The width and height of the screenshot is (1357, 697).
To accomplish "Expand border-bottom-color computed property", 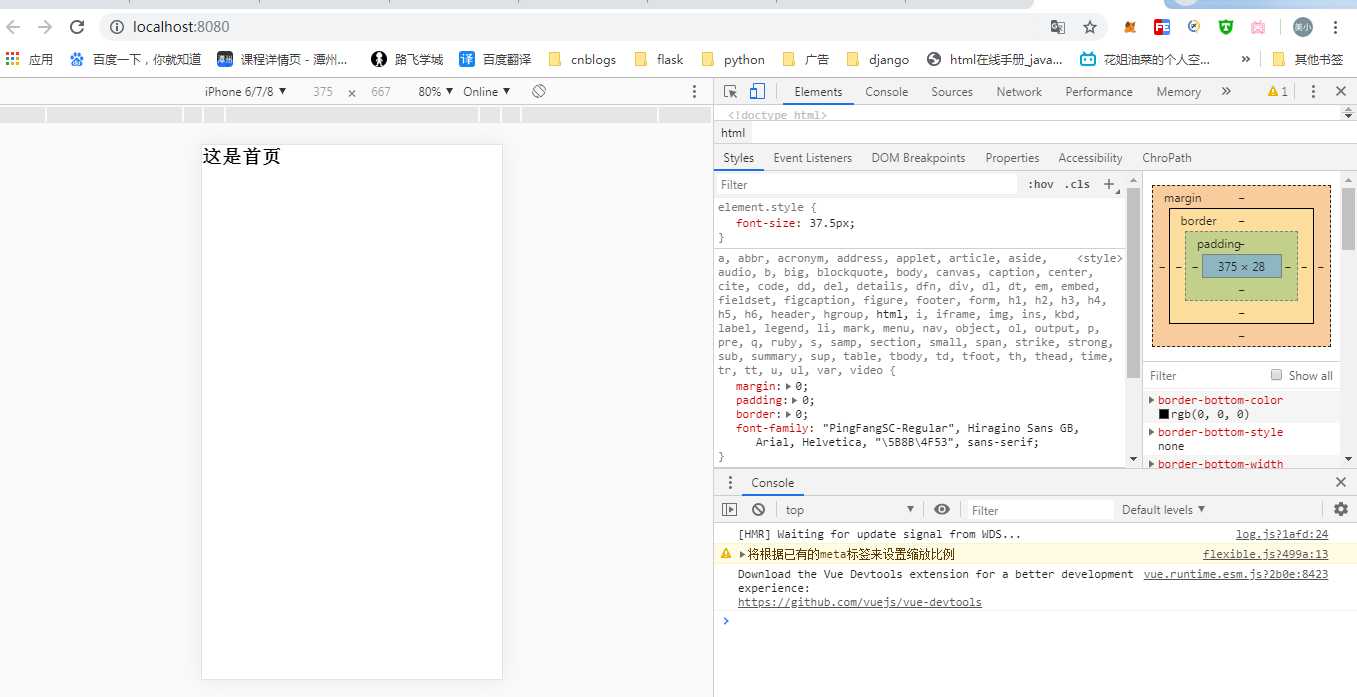I will [x=1151, y=400].
